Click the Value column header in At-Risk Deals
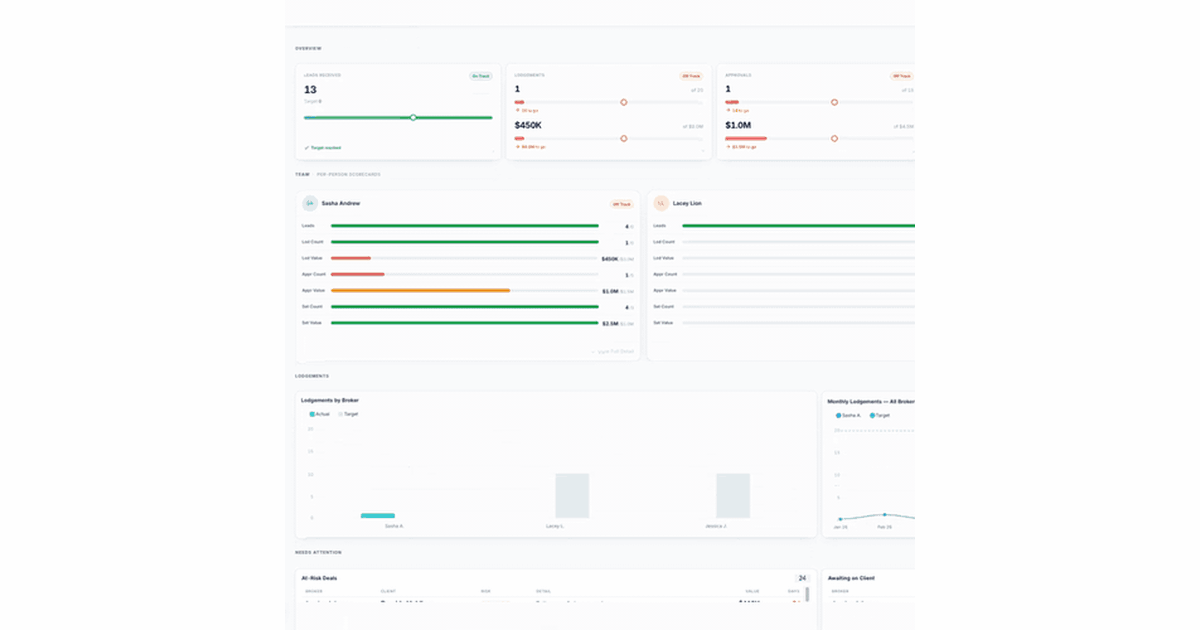Image resolution: width=1200 pixels, height=630 pixels. 753,591
